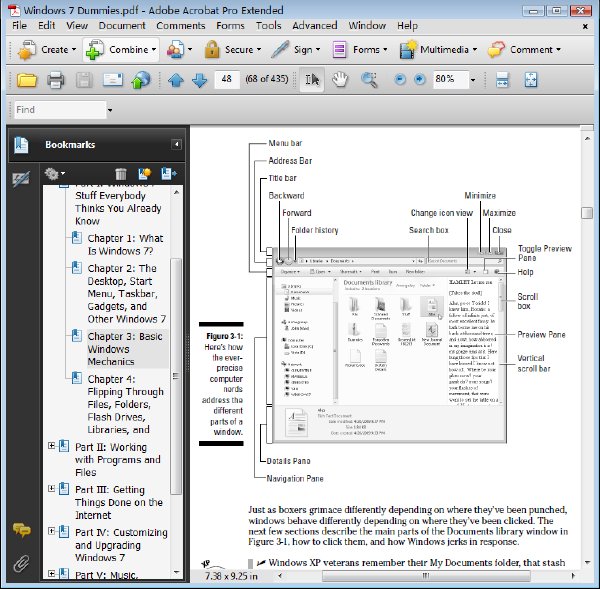Open the Sign dropdown menu
This screenshot has width=600, height=589.
point(295,50)
